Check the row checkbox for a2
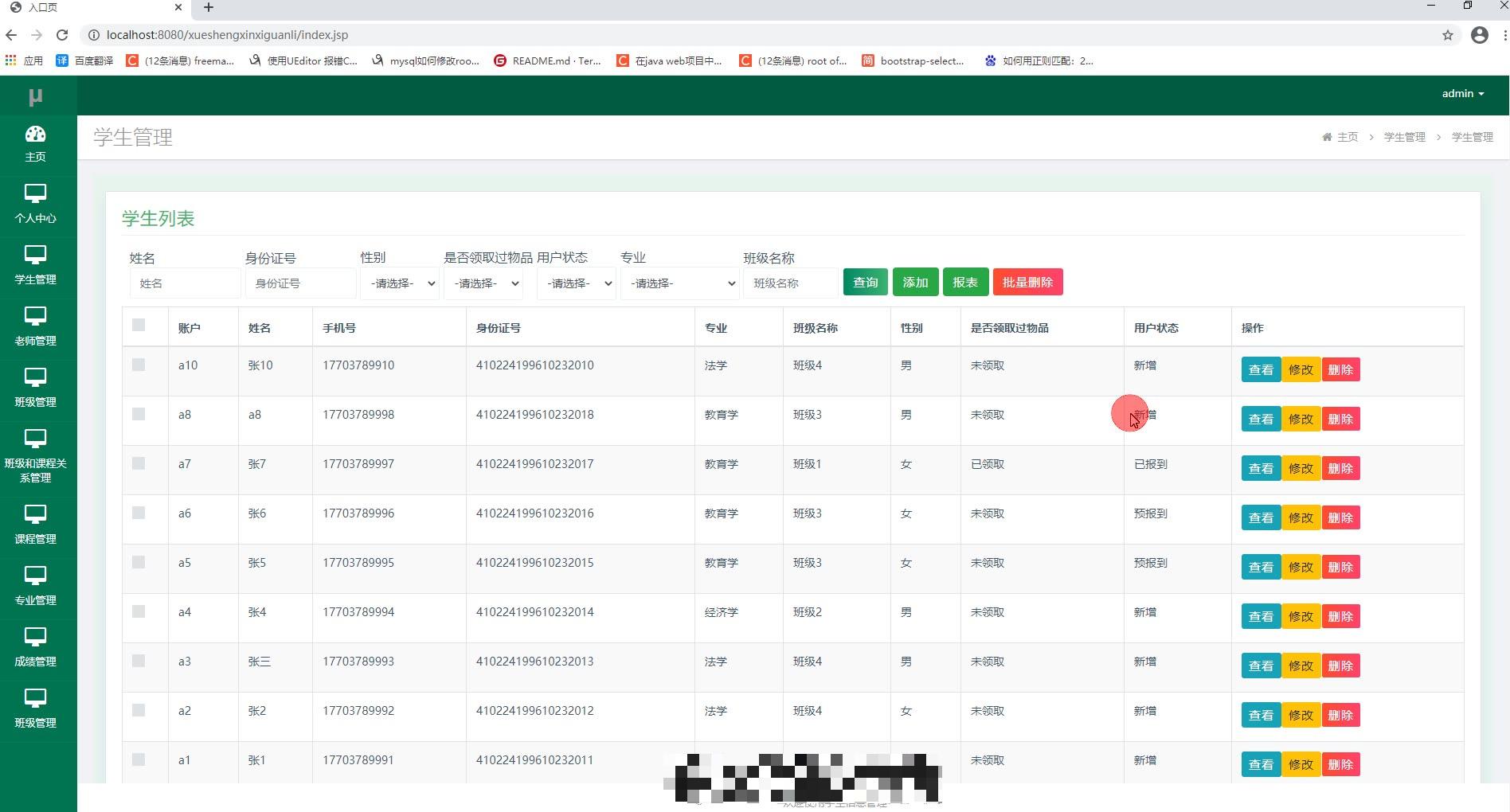Screen dimensions: 1510x812 coord(139,710)
